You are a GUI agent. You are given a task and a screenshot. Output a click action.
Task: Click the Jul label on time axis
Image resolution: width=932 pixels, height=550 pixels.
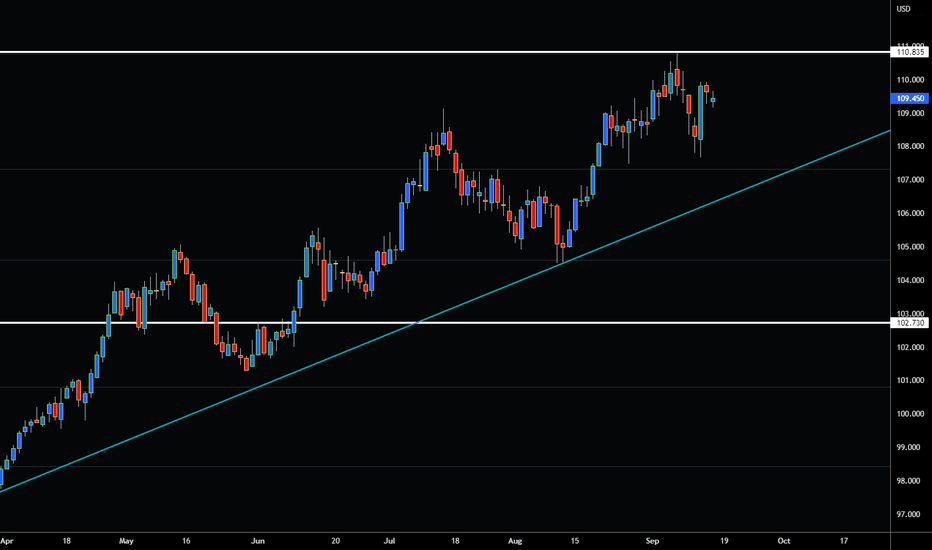(x=389, y=541)
